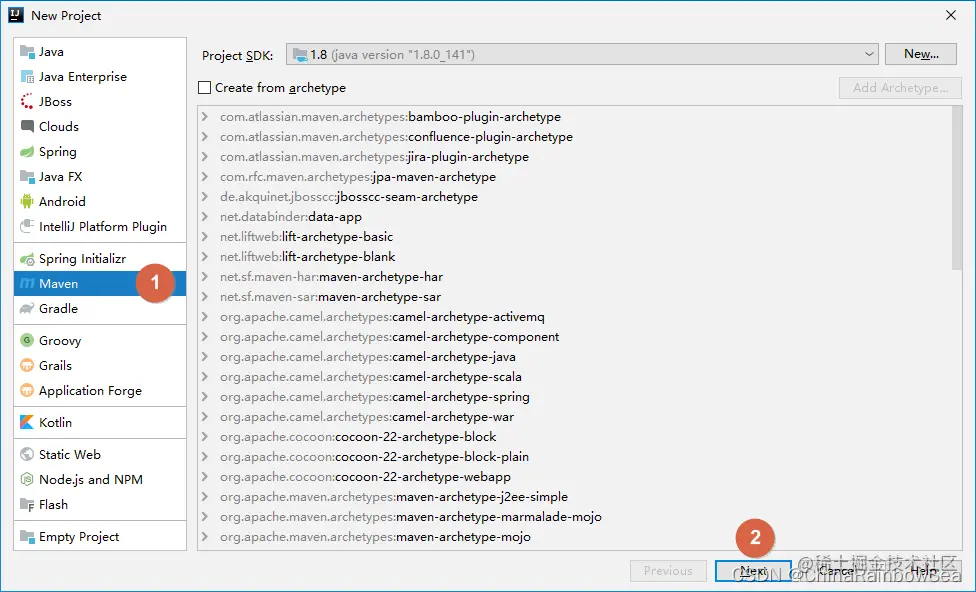
Task: Click the Gradle elephant icon
Action: tap(27, 308)
